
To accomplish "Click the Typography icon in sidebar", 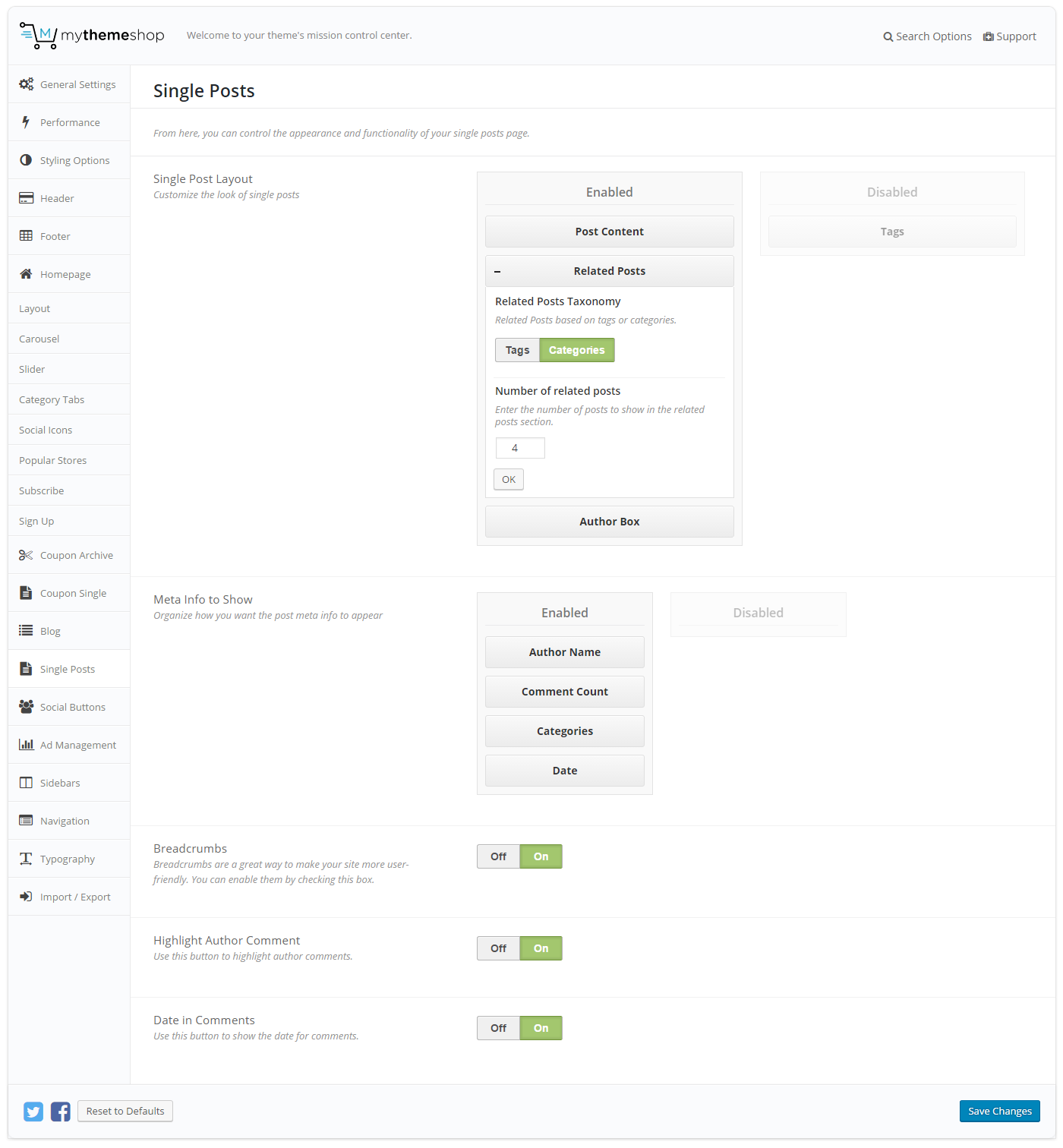I will click(26, 859).
